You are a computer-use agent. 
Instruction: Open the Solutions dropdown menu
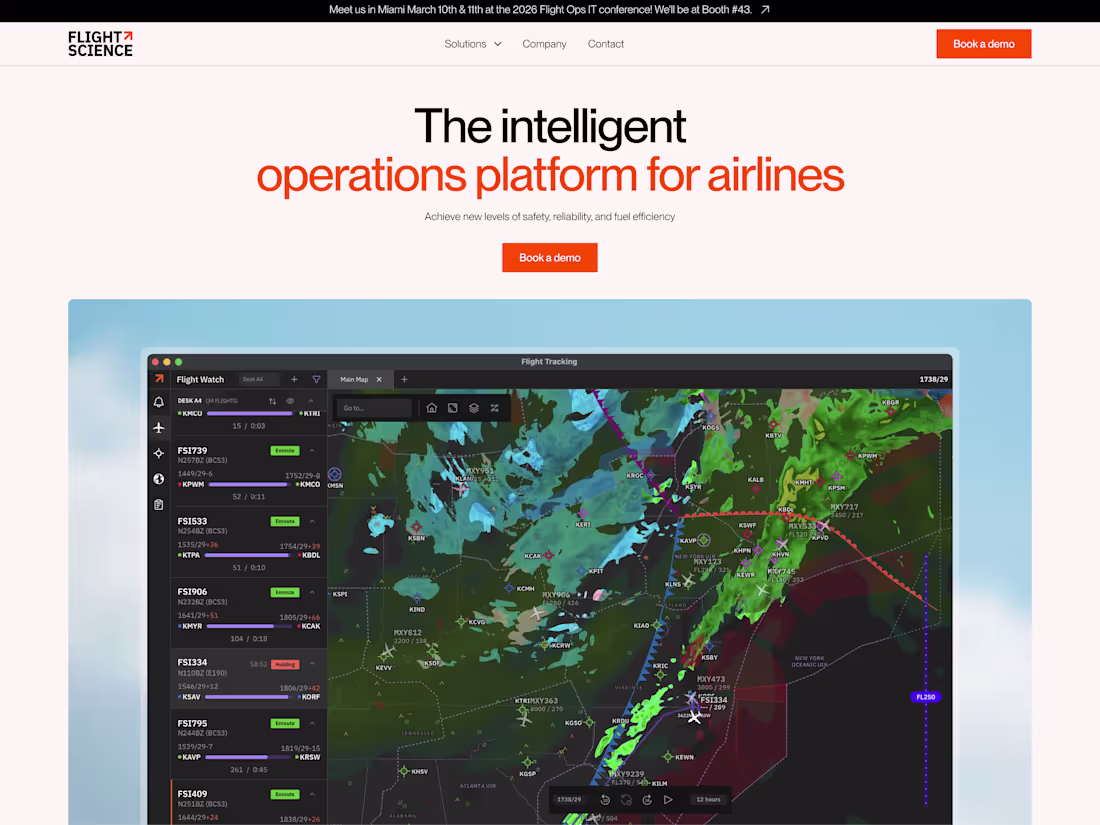tap(473, 43)
